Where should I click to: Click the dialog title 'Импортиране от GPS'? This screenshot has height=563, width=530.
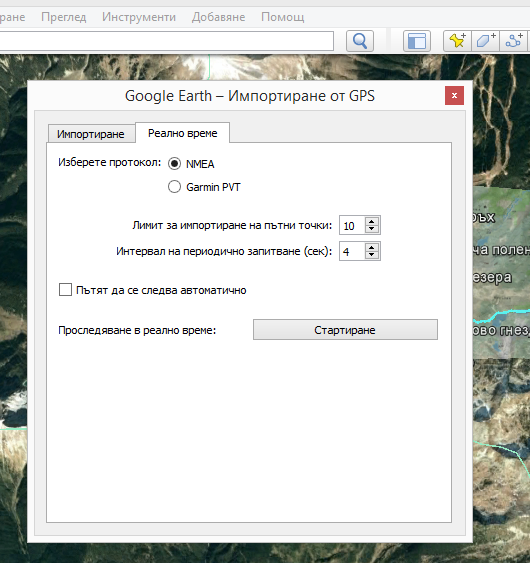[x=301, y=96]
